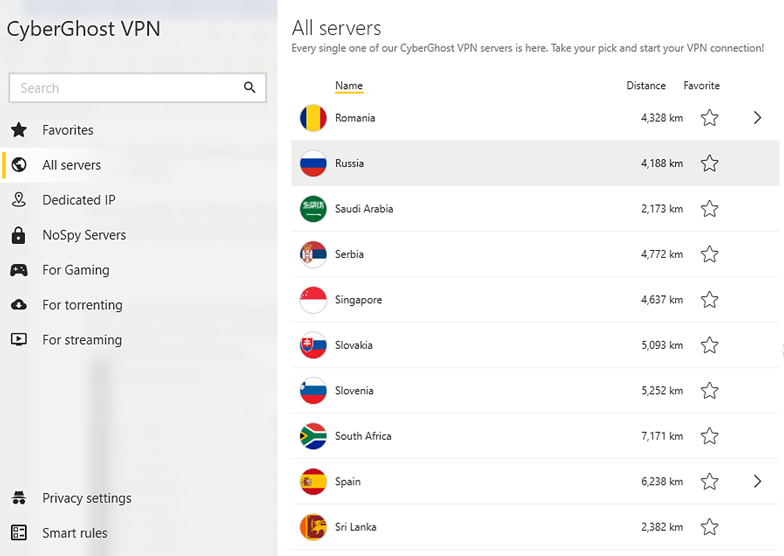
Task: Click the 5,093 km distance for Slovakia
Action: click(662, 345)
